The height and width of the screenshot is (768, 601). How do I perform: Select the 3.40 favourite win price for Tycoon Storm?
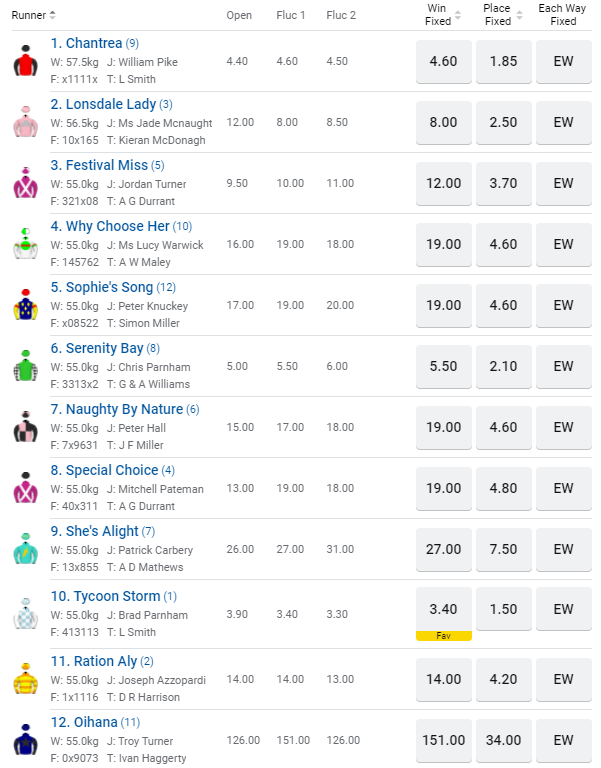coord(443,608)
